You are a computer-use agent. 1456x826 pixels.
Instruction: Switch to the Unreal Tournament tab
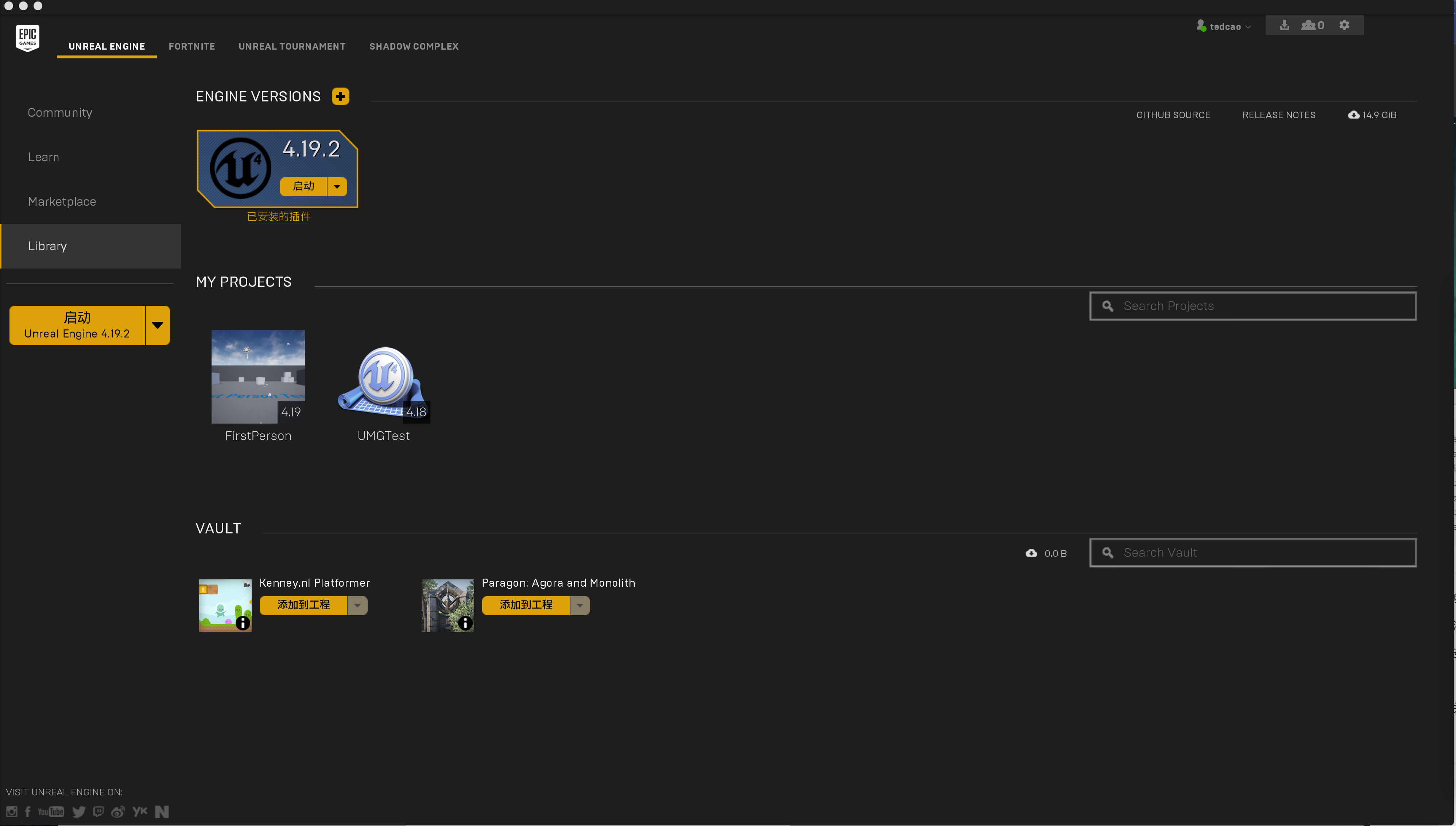coord(292,47)
